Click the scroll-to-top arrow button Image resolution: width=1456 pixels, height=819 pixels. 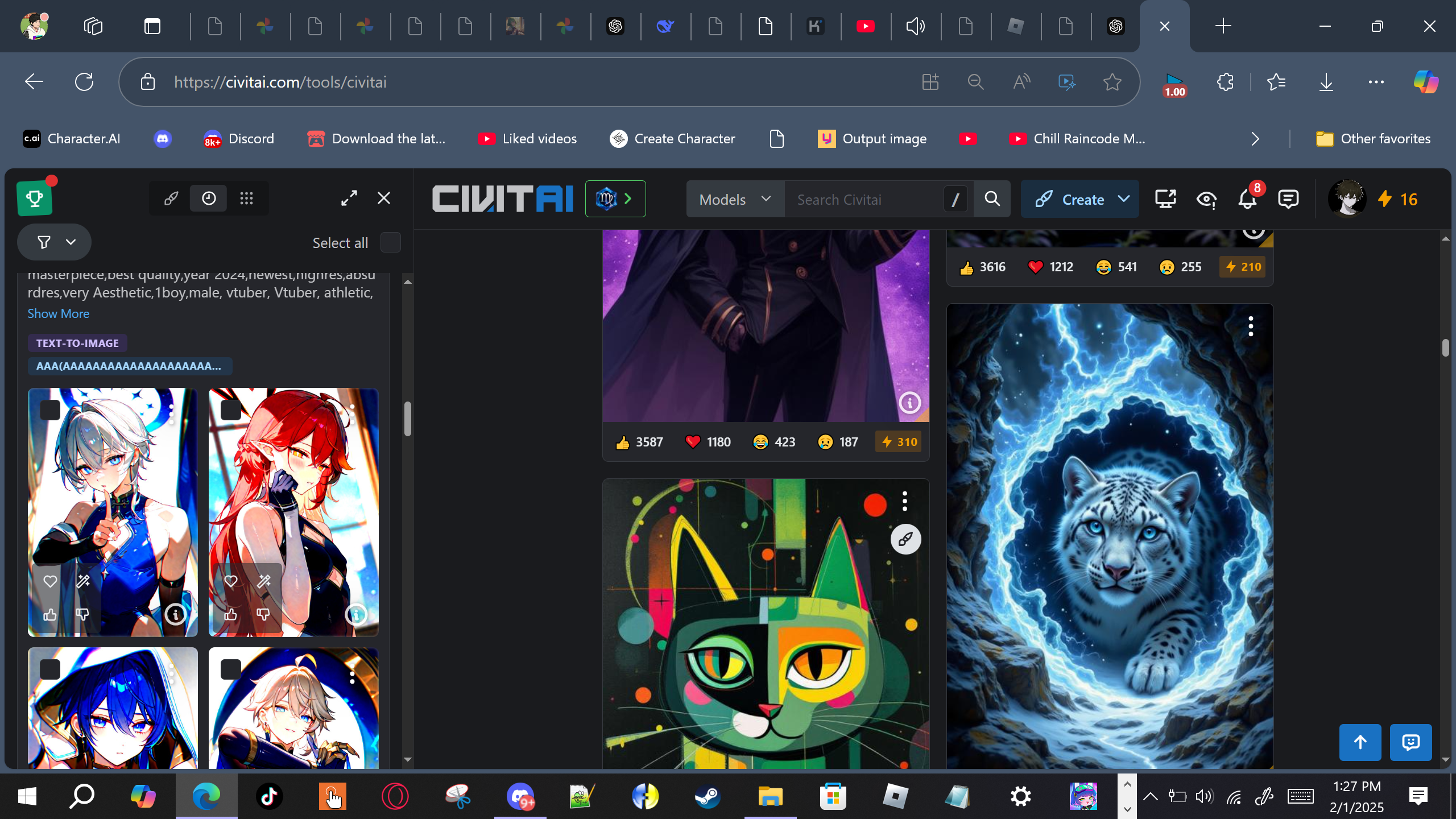1360,742
